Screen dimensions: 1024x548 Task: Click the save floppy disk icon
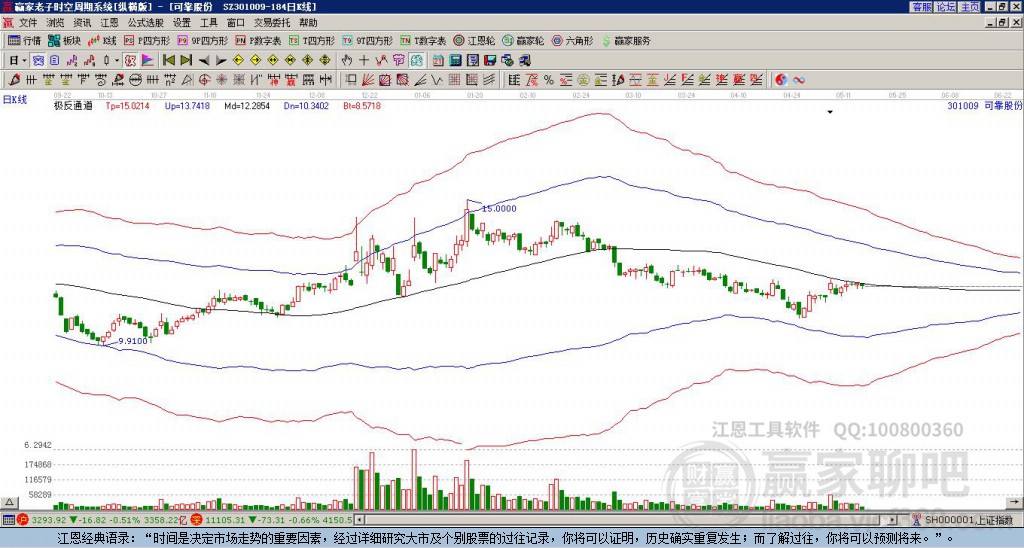(490, 61)
